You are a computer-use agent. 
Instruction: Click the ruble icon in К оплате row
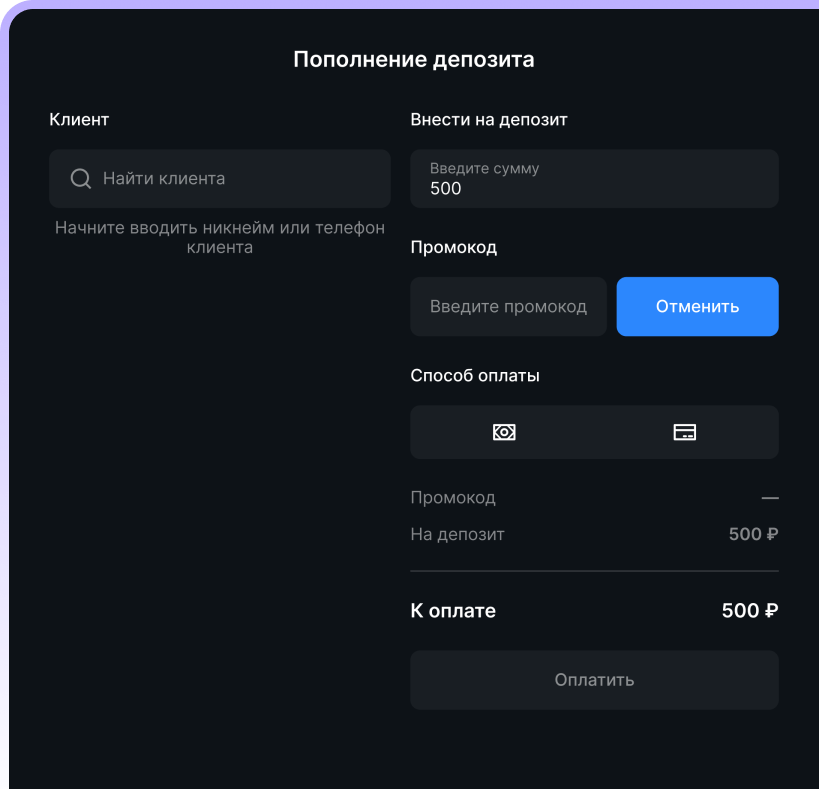[772, 610]
